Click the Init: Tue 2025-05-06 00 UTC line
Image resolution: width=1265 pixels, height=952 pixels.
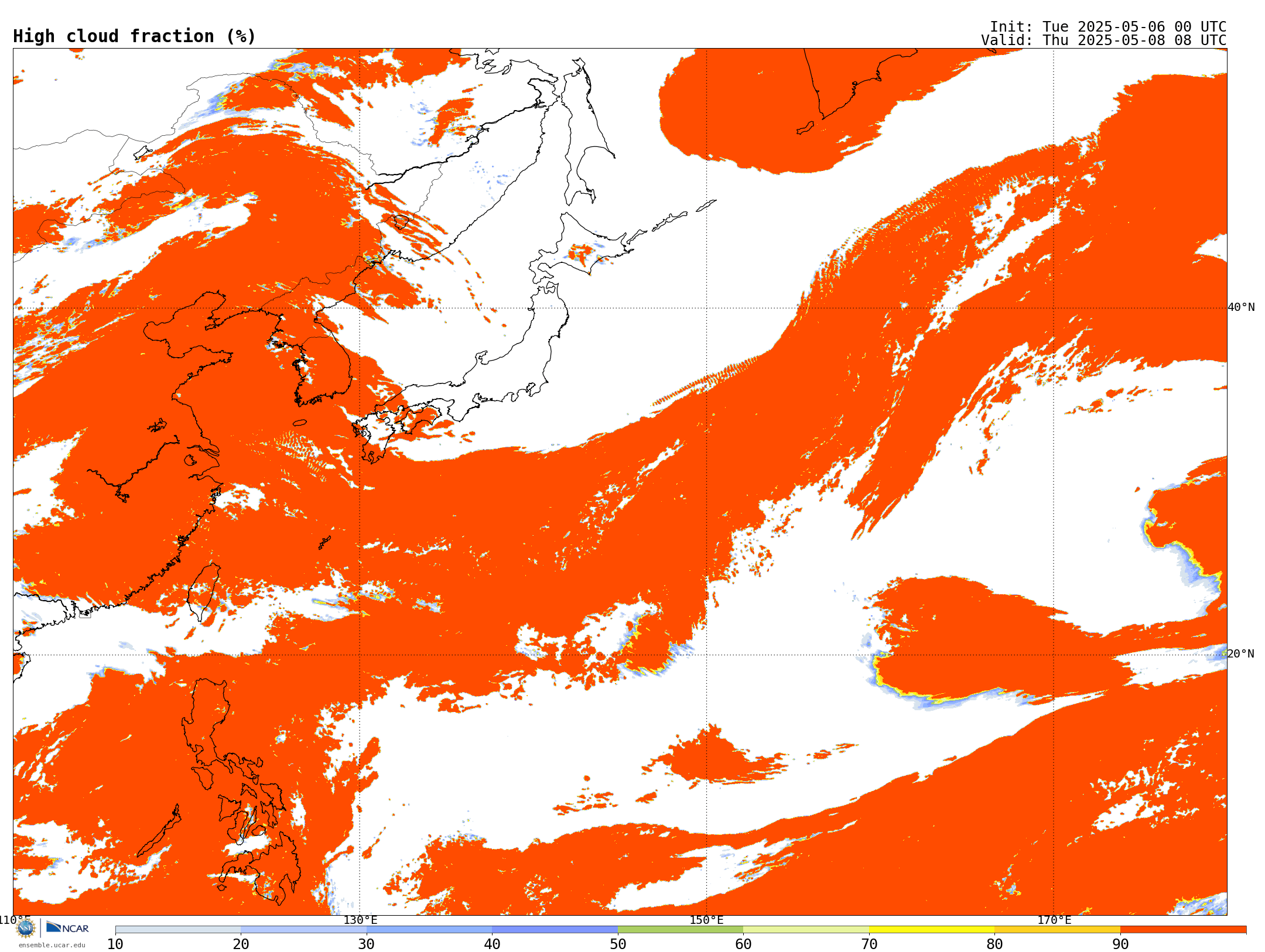pos(1108,27)
